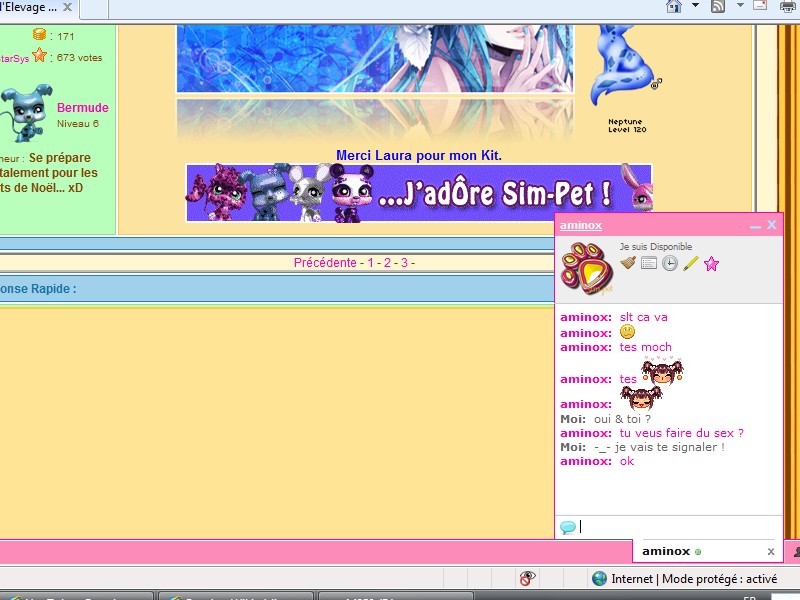
Task: Close the l'Elevage browser tab
Action: click(67, 7)
